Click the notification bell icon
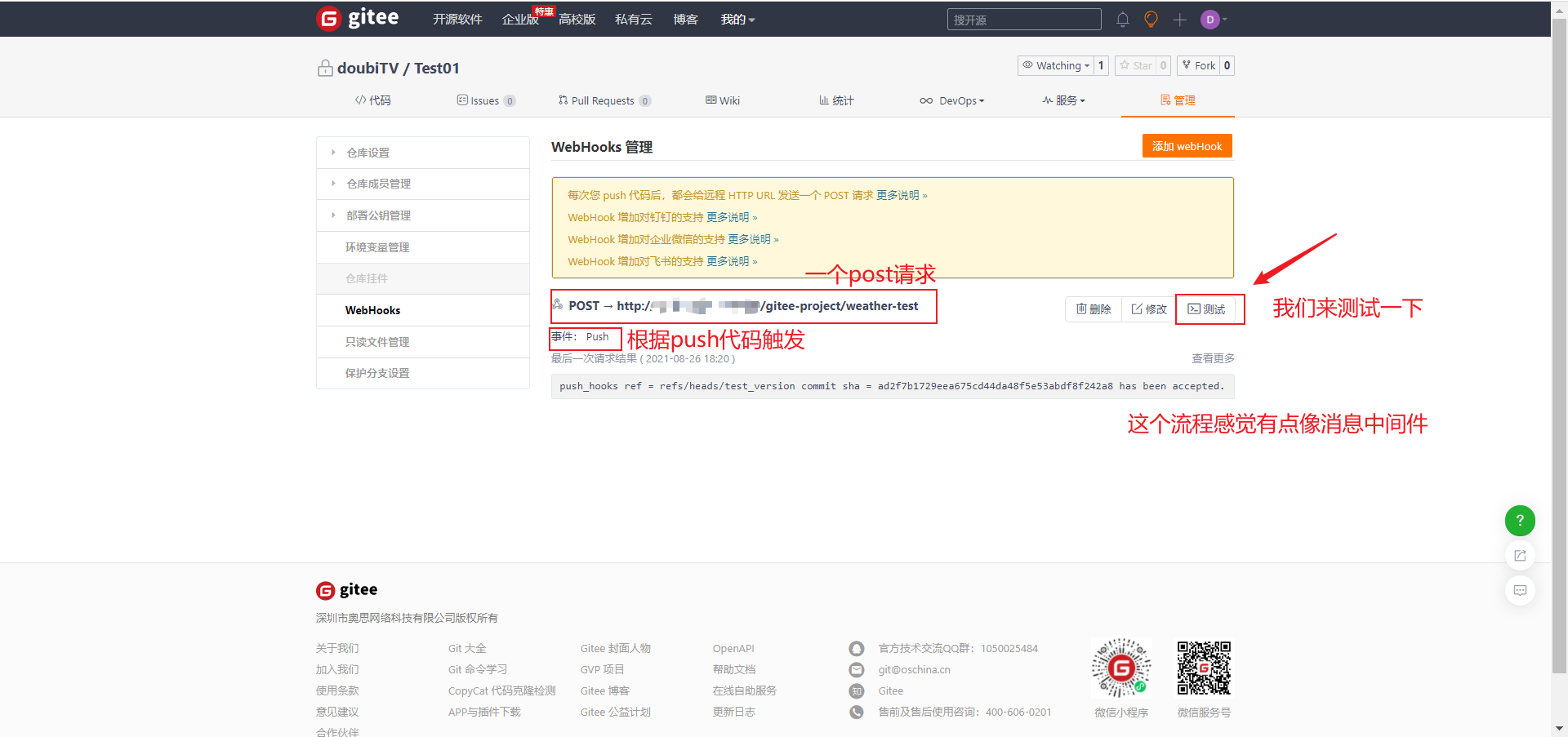Viewport: 1568px width, 737px height. (1123, 20)
